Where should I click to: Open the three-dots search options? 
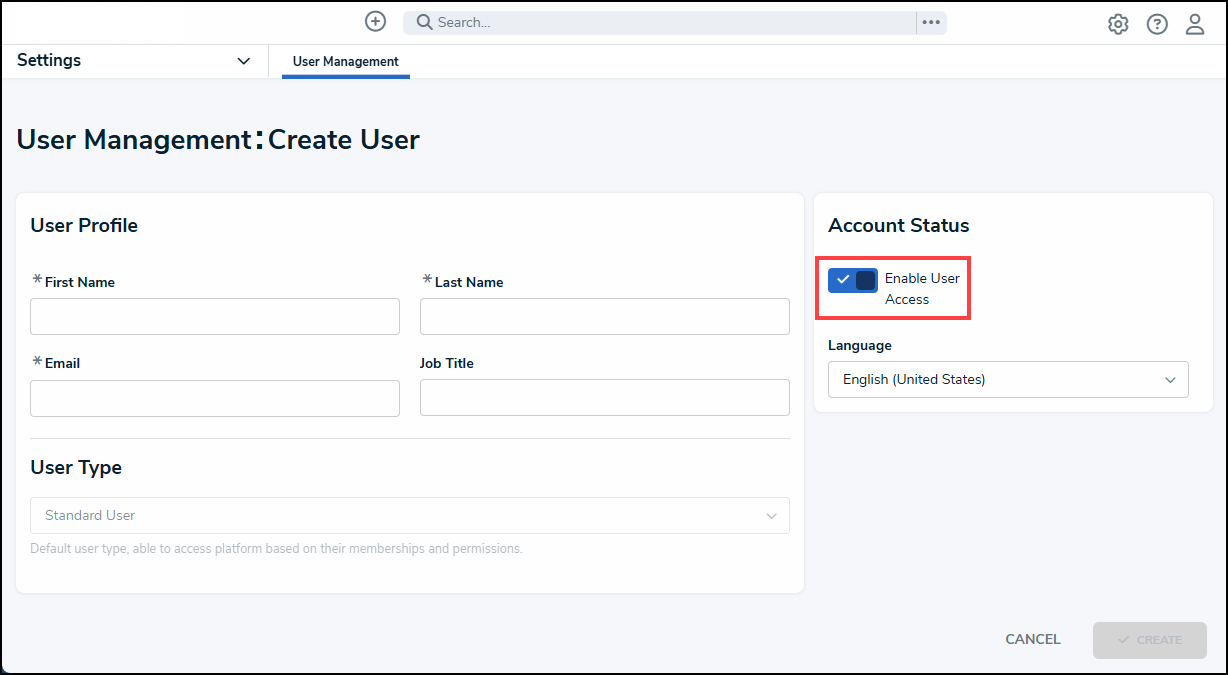(931, 22)
